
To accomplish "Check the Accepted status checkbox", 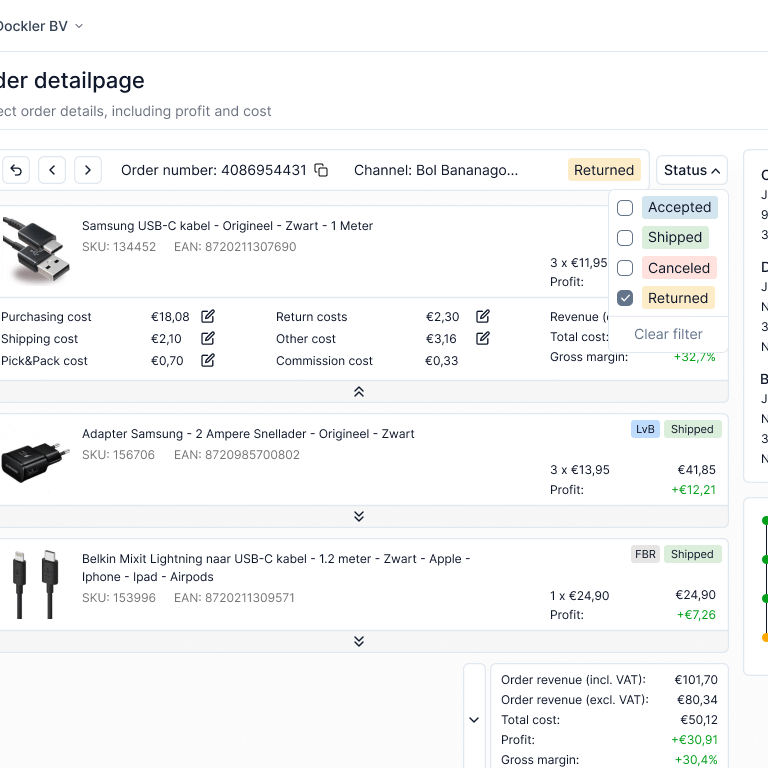I will [625, 208].
